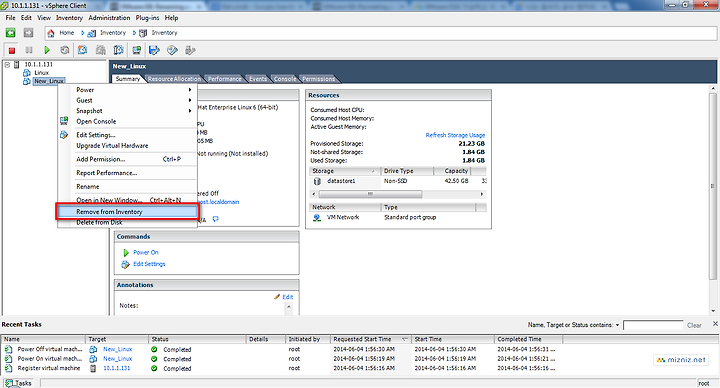Click the Open Console menu icon

point(64,121)
